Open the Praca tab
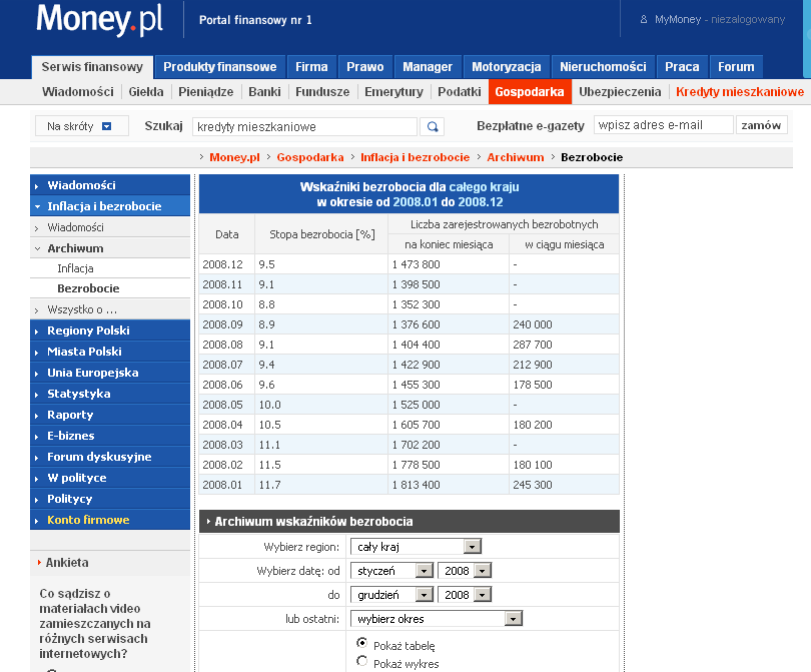 pyautogui.click(x=682, y=67)
